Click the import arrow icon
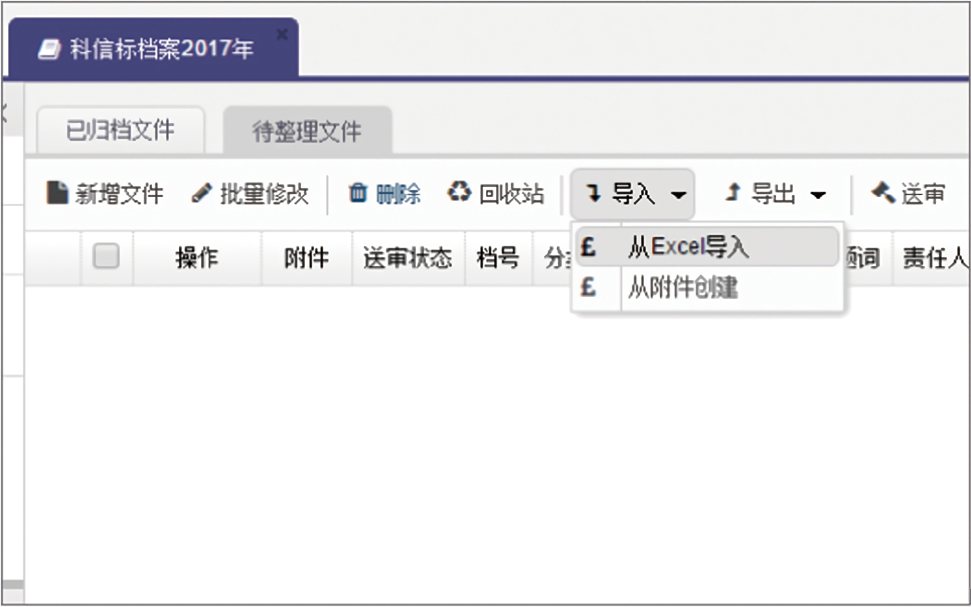The height and width of the screenshot is (607, 971). click(x=594, y=194)
